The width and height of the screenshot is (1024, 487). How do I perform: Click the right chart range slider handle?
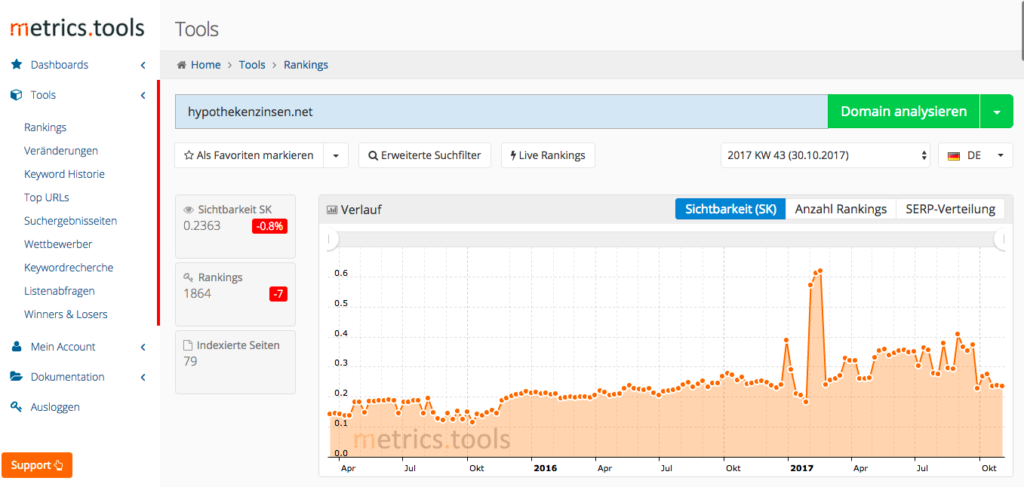[1000, 240]
